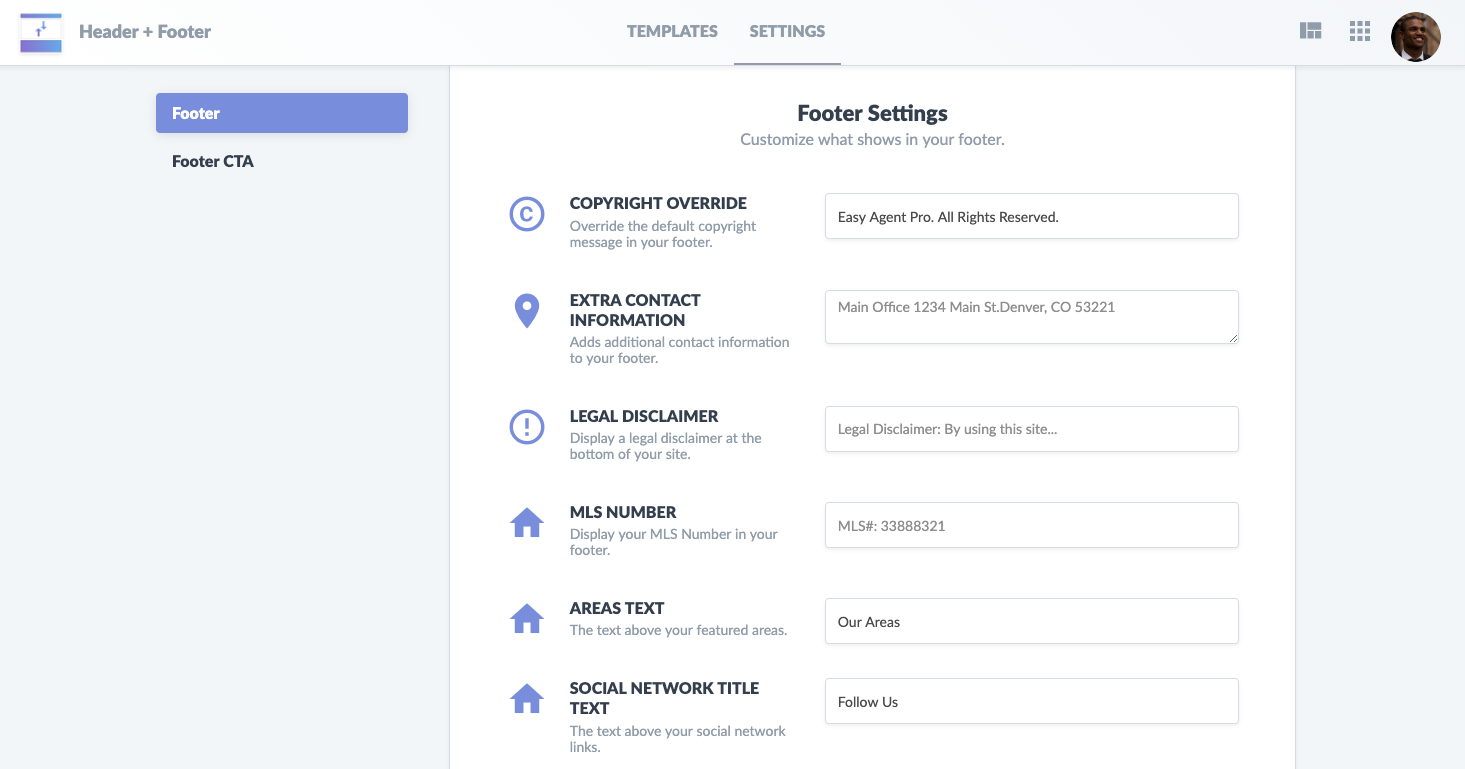Click the house icon beside MLS Number

point(527,522)
